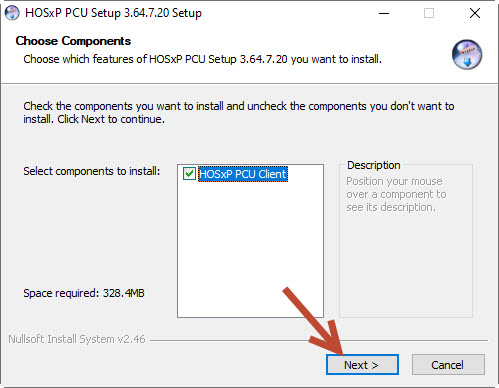Click Next to continue installation

click(362, 365)
